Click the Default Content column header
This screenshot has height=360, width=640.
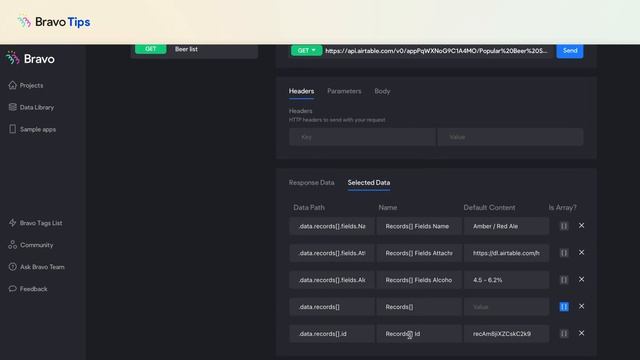[489, 207]
